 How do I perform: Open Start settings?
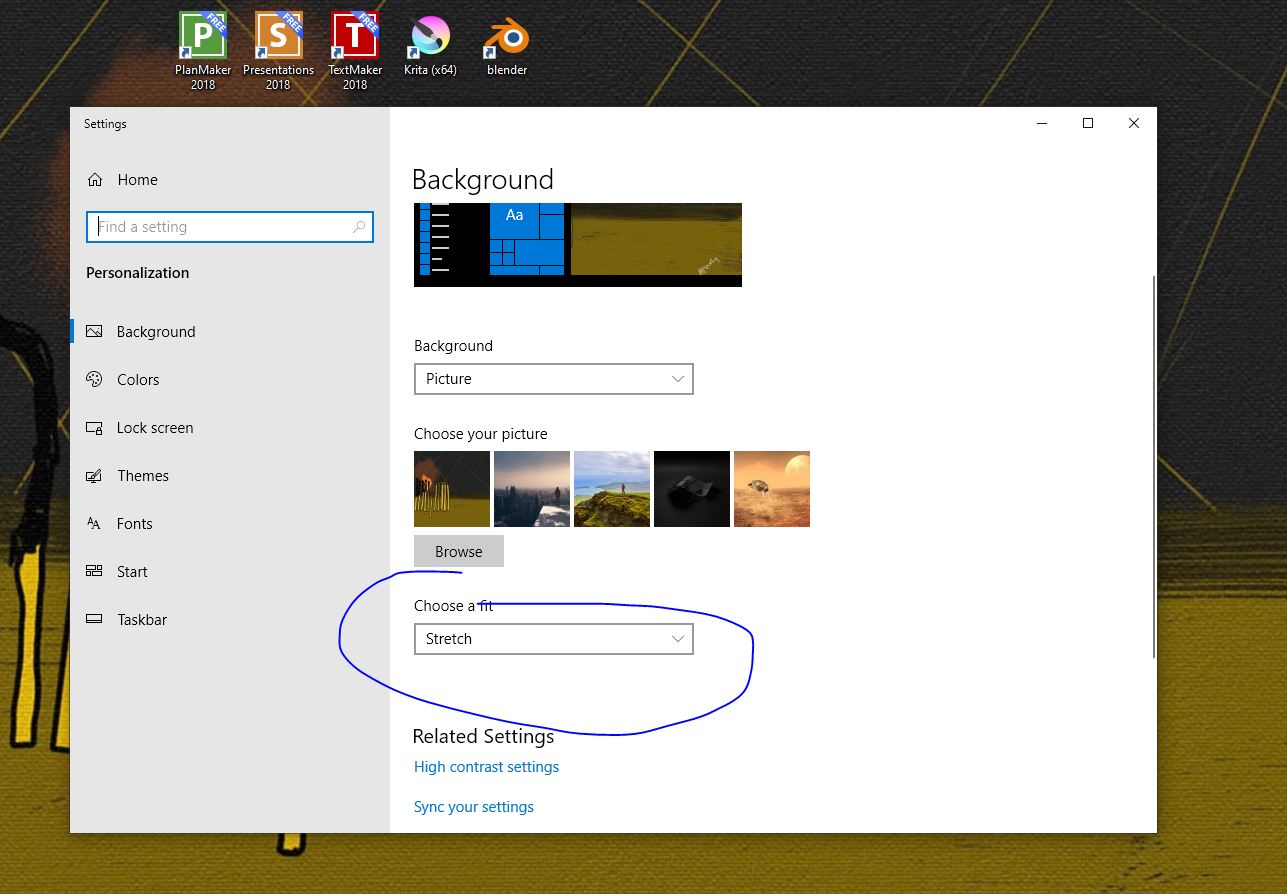[x=132, y=571]
